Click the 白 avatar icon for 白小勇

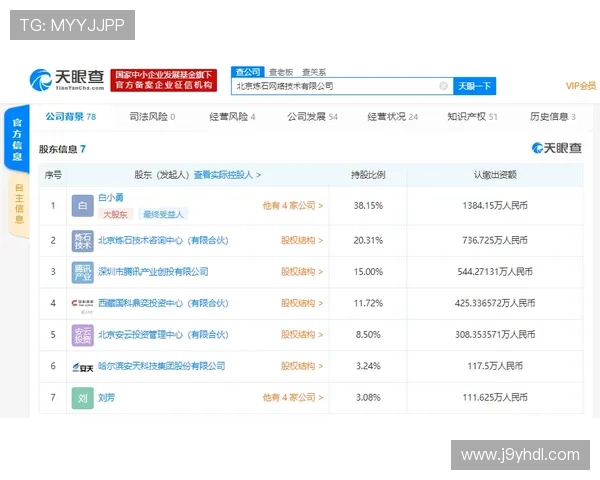[x=83, y=206]
